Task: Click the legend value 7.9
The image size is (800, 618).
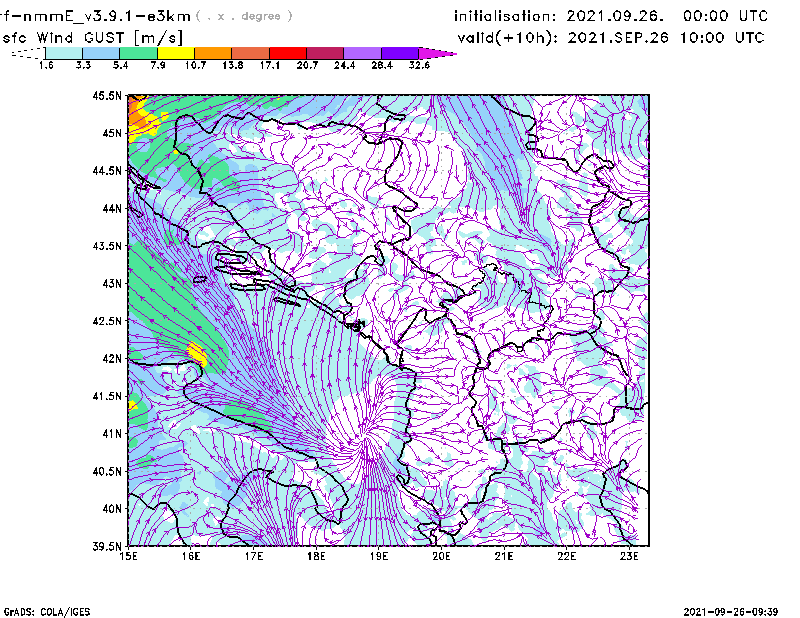Action: [158, 65]
